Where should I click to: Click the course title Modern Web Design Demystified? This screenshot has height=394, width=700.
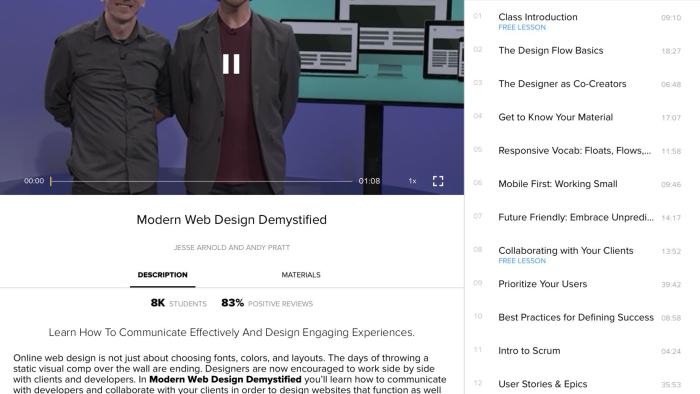pos(232,220)
